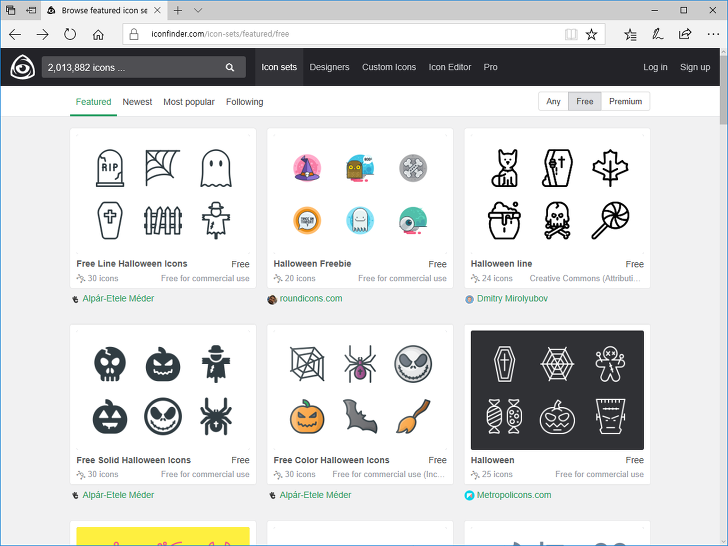Viewport: 728px width, 546px height.
Task: Open Free Solid Halloween Icons title
Action: pos(134,460)
